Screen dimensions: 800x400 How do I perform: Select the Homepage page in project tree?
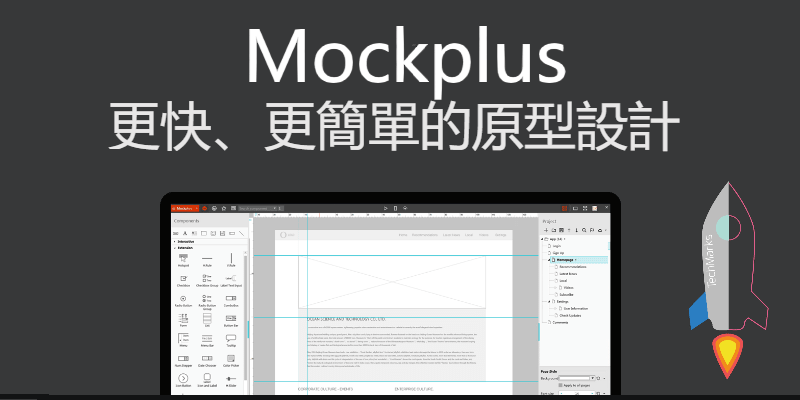coord(566,259)
